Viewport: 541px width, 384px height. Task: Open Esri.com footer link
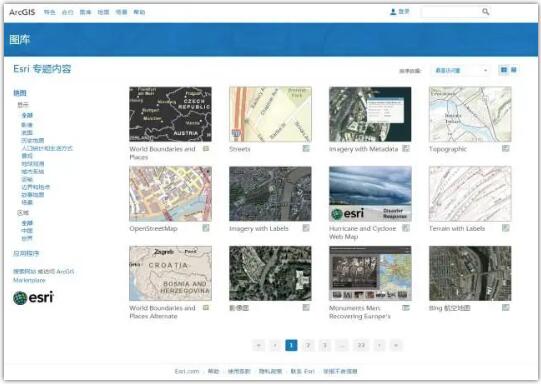(x=187, y=372)
